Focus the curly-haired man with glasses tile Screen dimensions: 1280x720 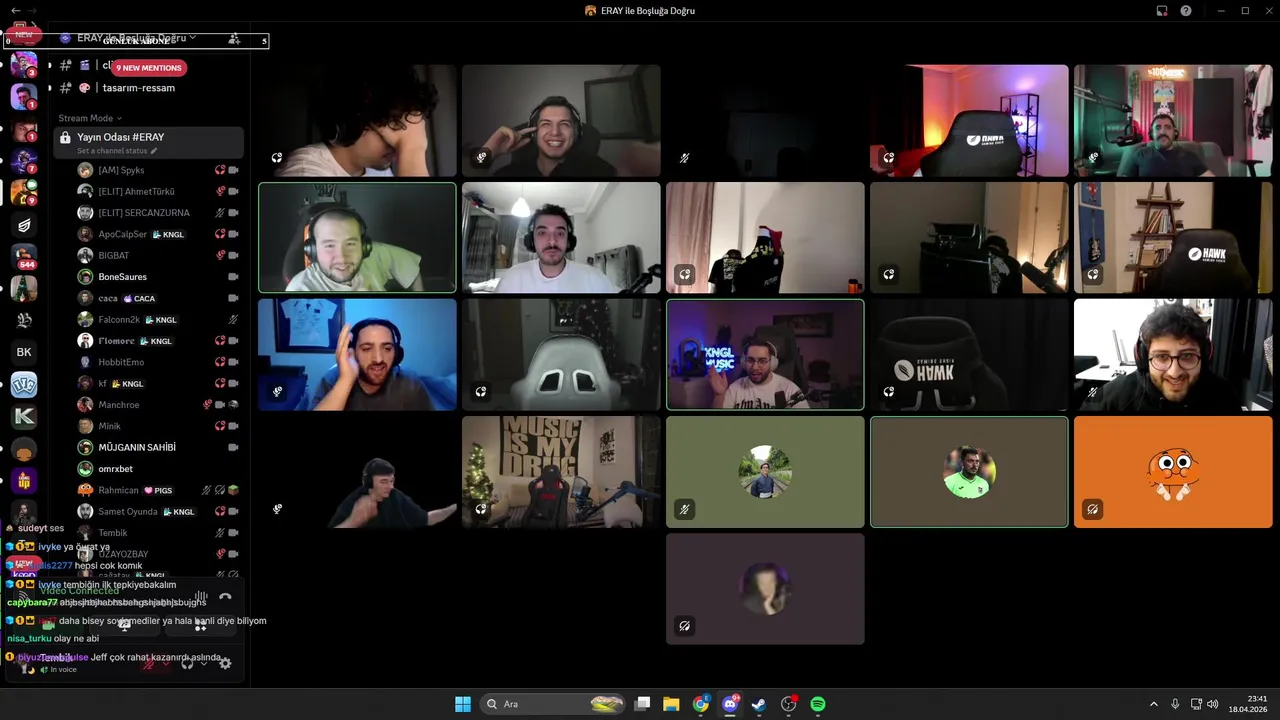click(x=1173, y=355)
